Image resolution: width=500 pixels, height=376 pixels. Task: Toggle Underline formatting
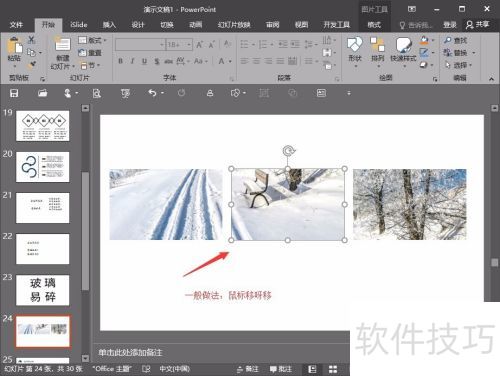click(x=144, y=61)
